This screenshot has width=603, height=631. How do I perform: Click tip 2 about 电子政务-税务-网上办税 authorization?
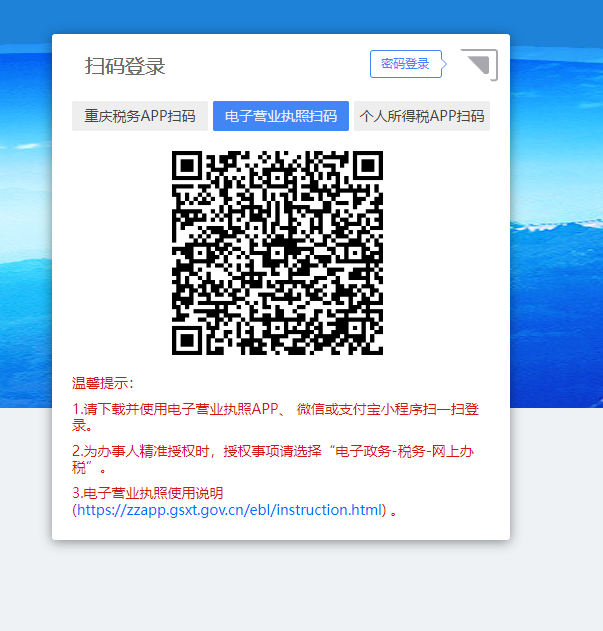click(x=273, y=459)
